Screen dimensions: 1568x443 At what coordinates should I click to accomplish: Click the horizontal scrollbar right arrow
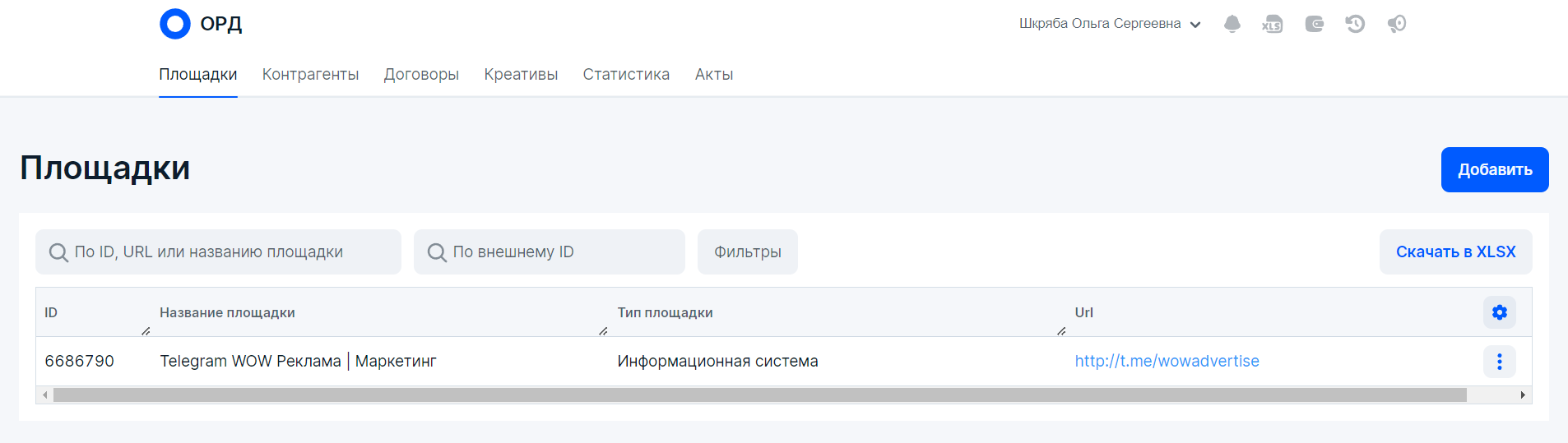pyautogui.click(x=1523, y=395)
